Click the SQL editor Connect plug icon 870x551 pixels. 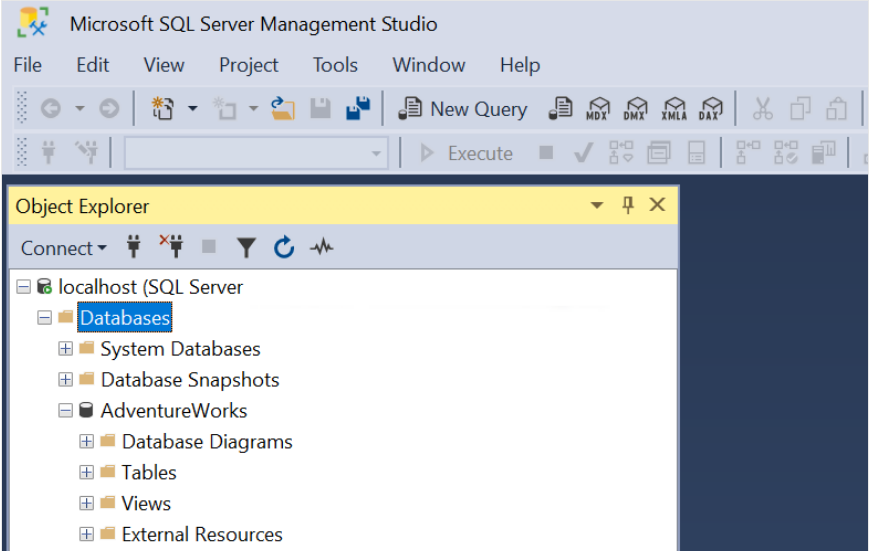click(49, 152)
